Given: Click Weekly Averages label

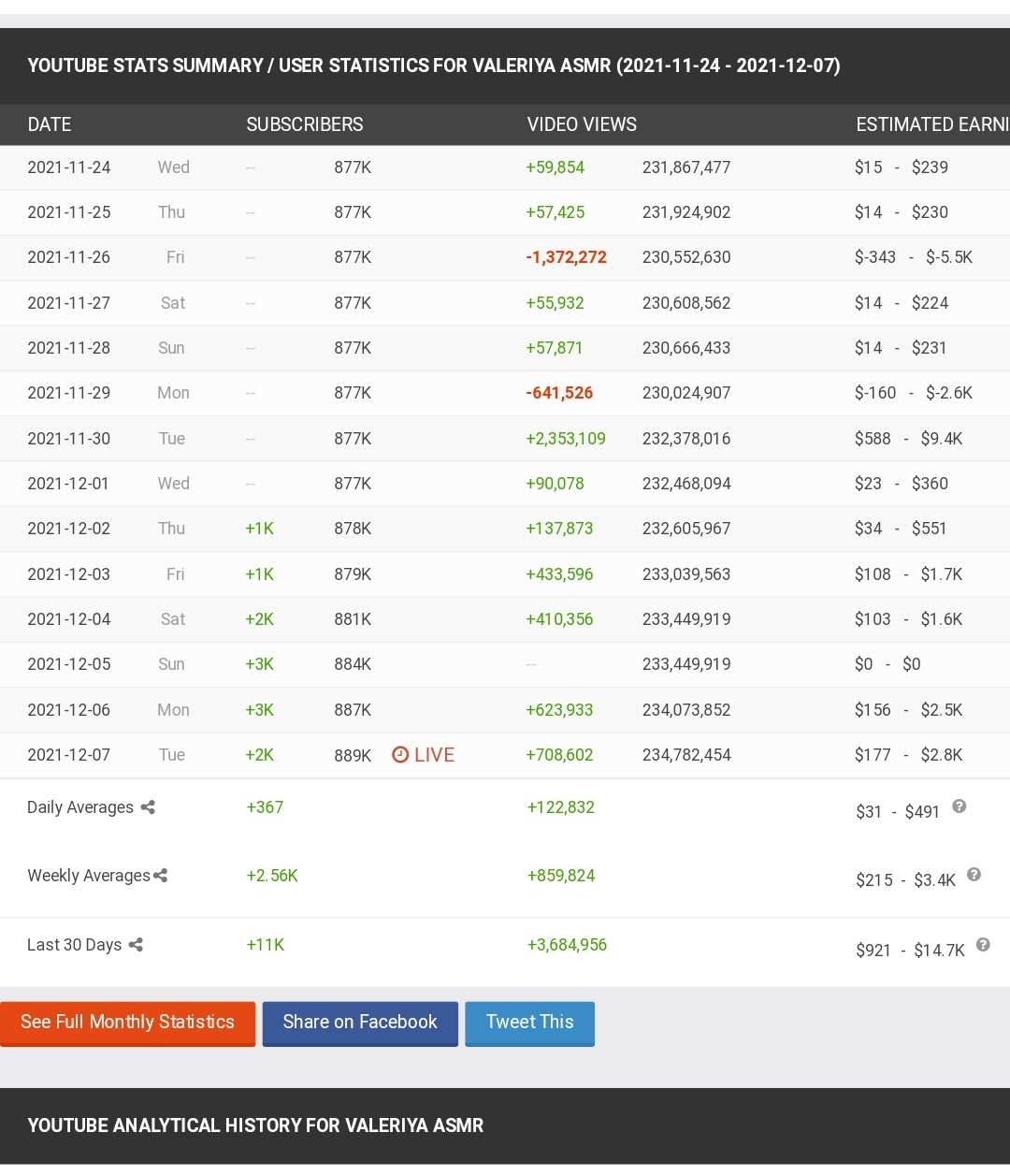Looking at the screenshot, I should pos(89,876).
